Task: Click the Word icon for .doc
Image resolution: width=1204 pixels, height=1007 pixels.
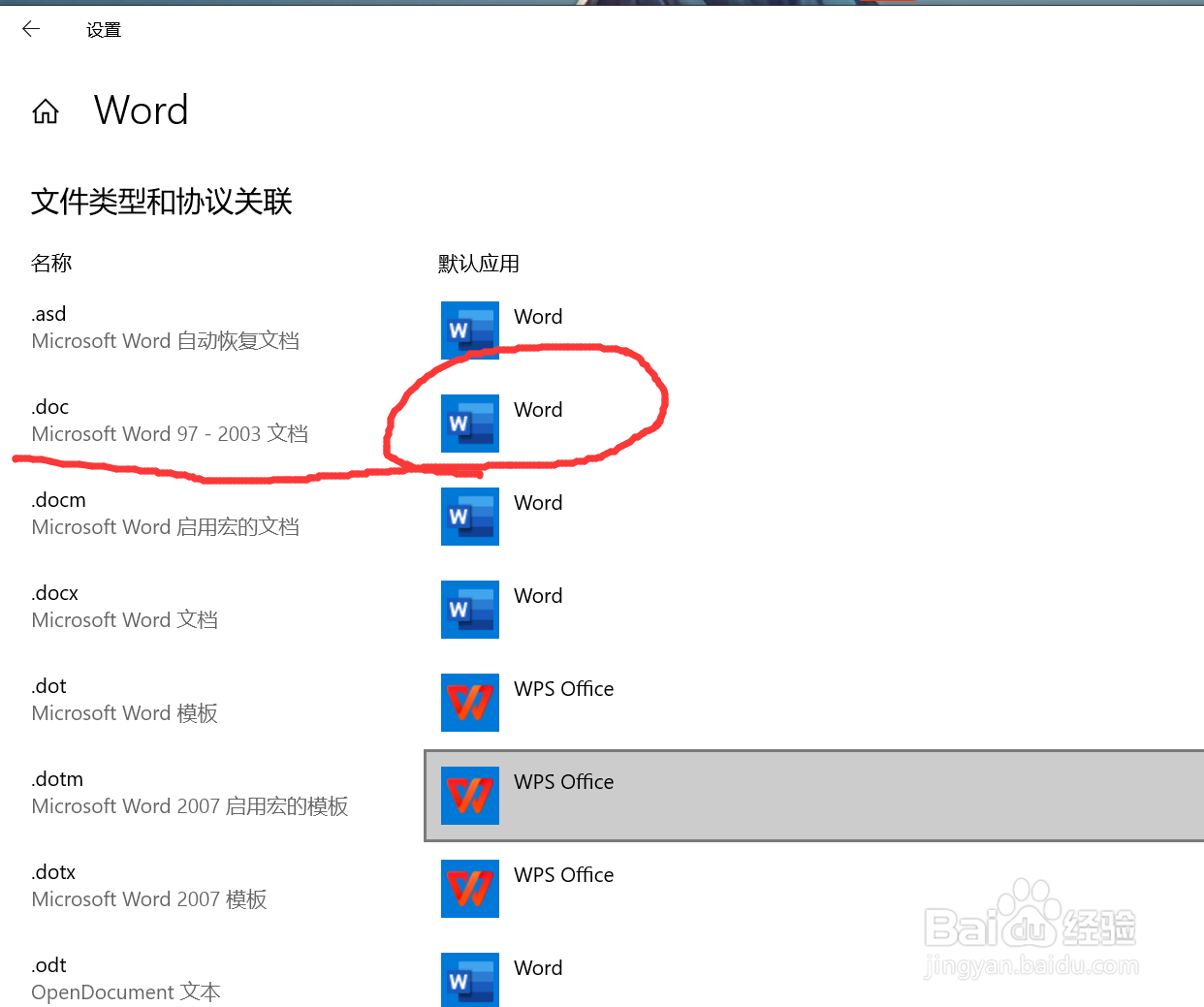Action: pyautogui.click(x=470, y=424)
